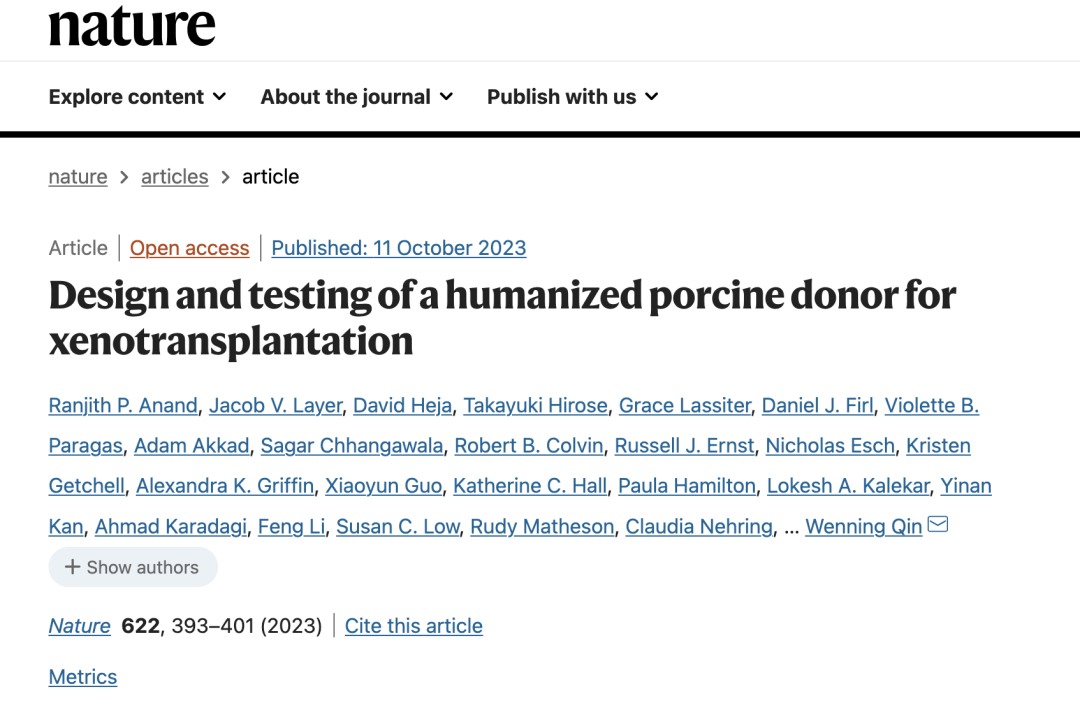Image resolution: width=1080 pixels, height=710 pixels.
Task: Click the Open access link
Action: [x=189, y=248]
